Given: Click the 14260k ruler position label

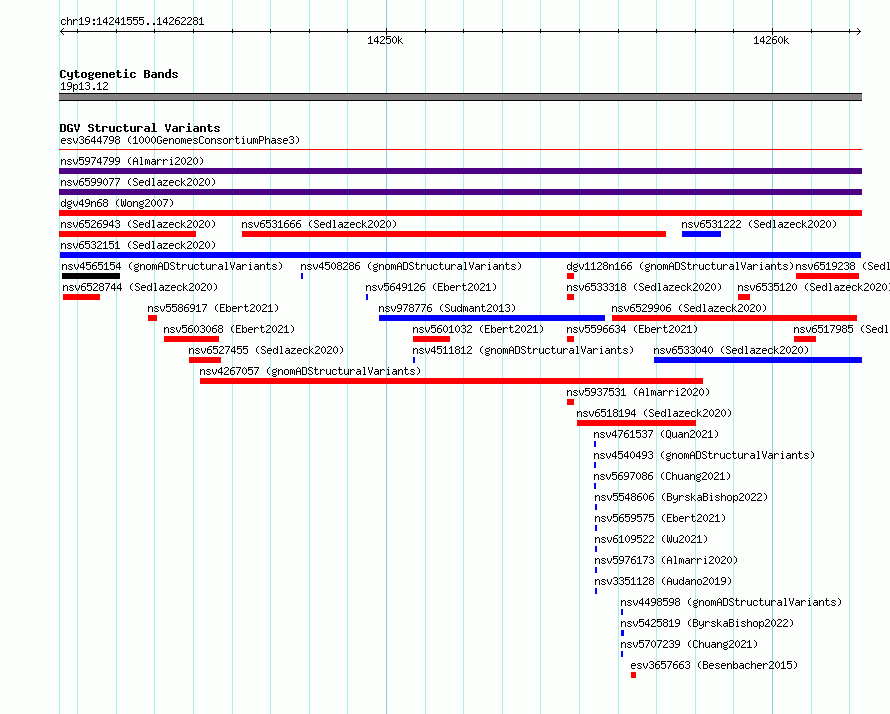Looking at the screenshot, I should pyautogui.click(x=771, y=40).
